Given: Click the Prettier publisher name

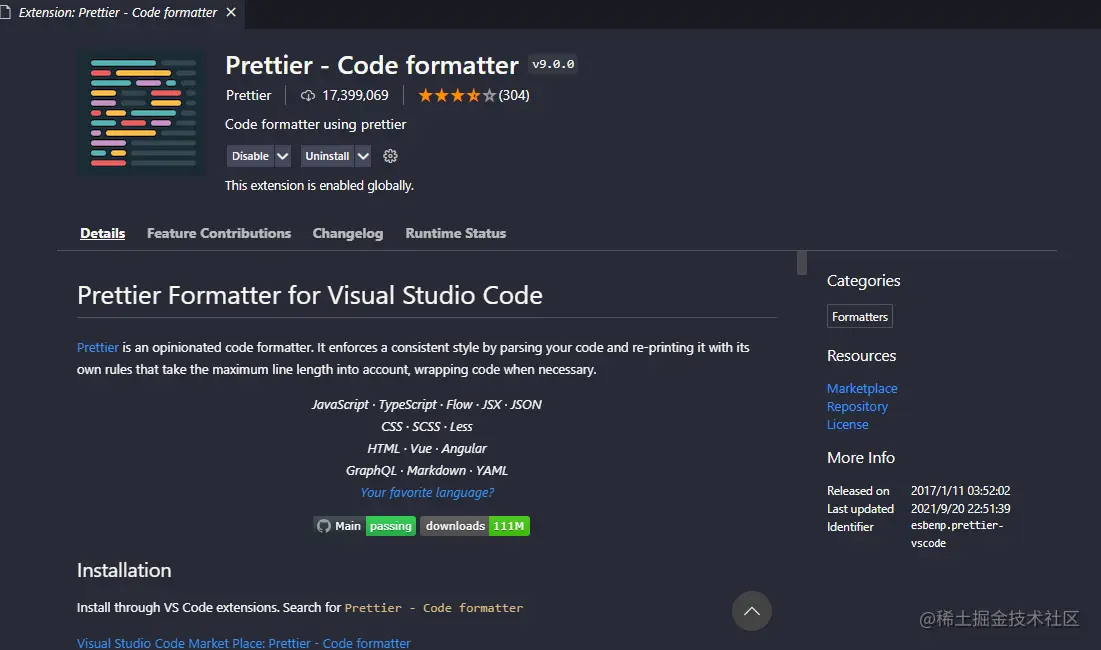Looking at the screenshot, I should (249, 95).
